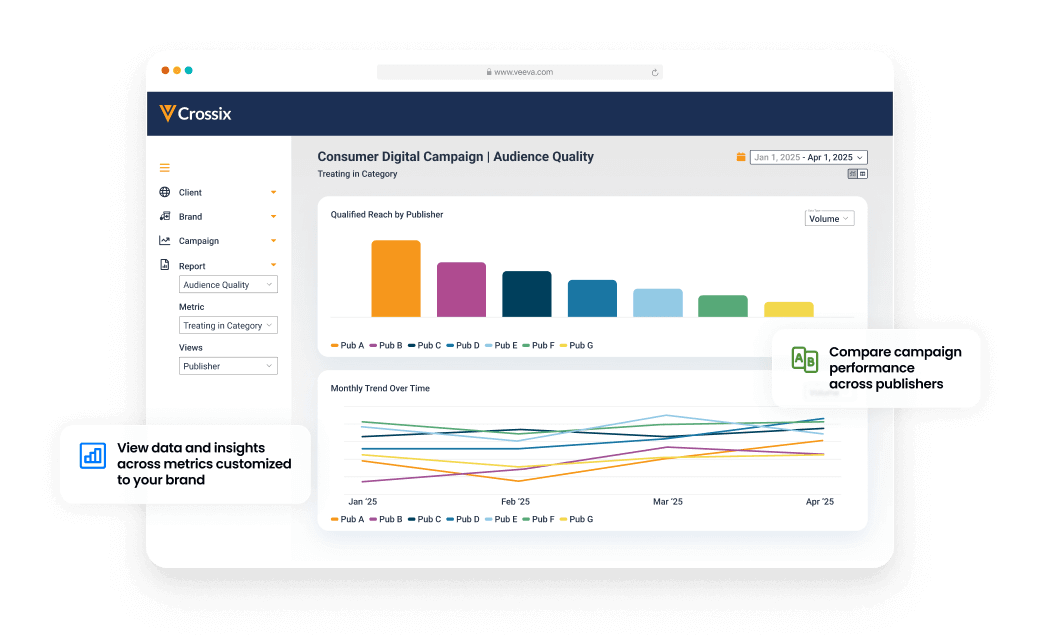The height and width of the screenshot is (640, 1040).
Task: Click the Client globe icon
Action: click(x=165, y=192)
